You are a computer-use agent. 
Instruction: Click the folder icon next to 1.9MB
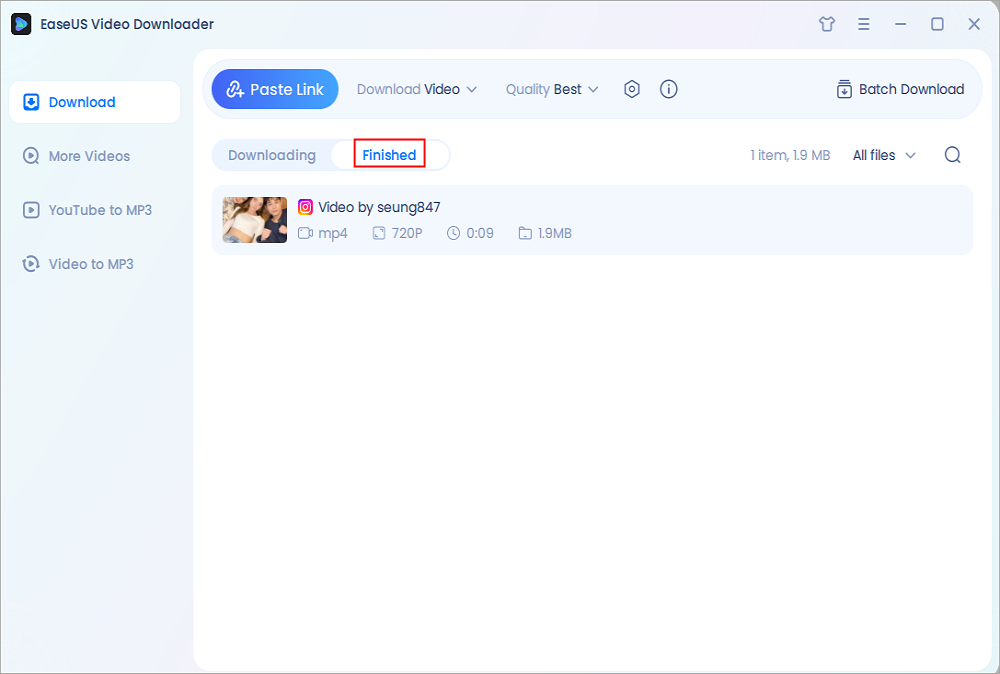525,233
